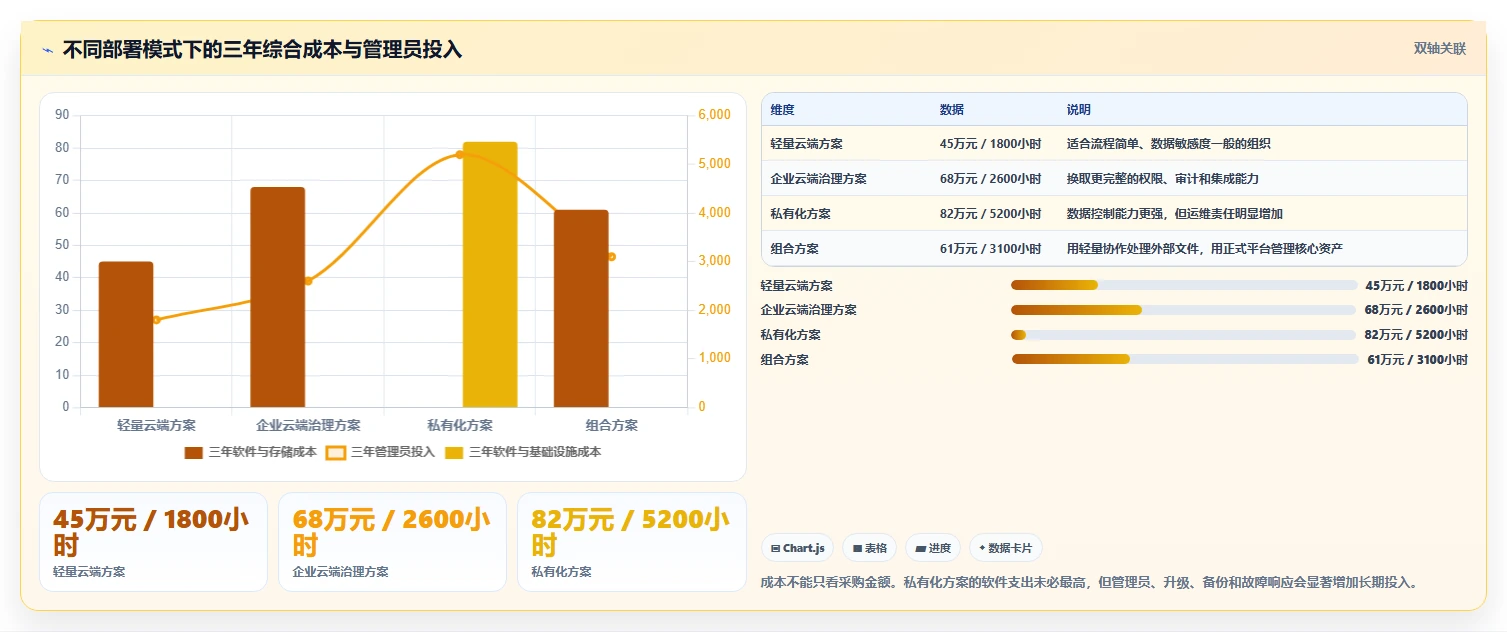Click the title 不同部署模式下的三年综合成本与管理员投入
1507x632 pixels.
pyautogui.click(x=262, y=49)
